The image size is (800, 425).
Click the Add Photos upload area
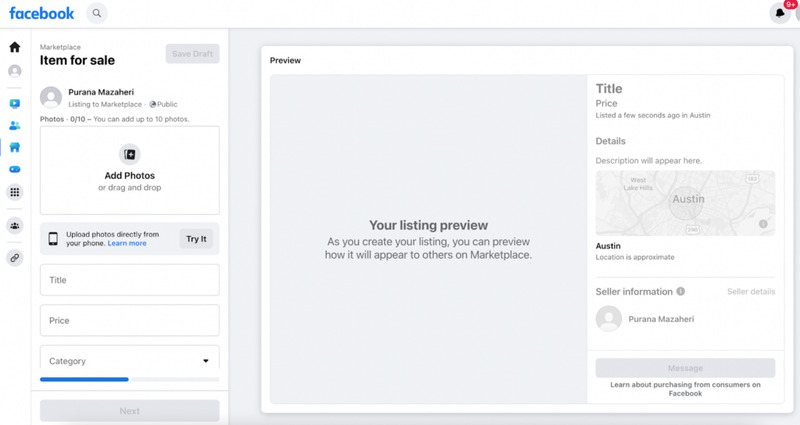coord(129,169)
